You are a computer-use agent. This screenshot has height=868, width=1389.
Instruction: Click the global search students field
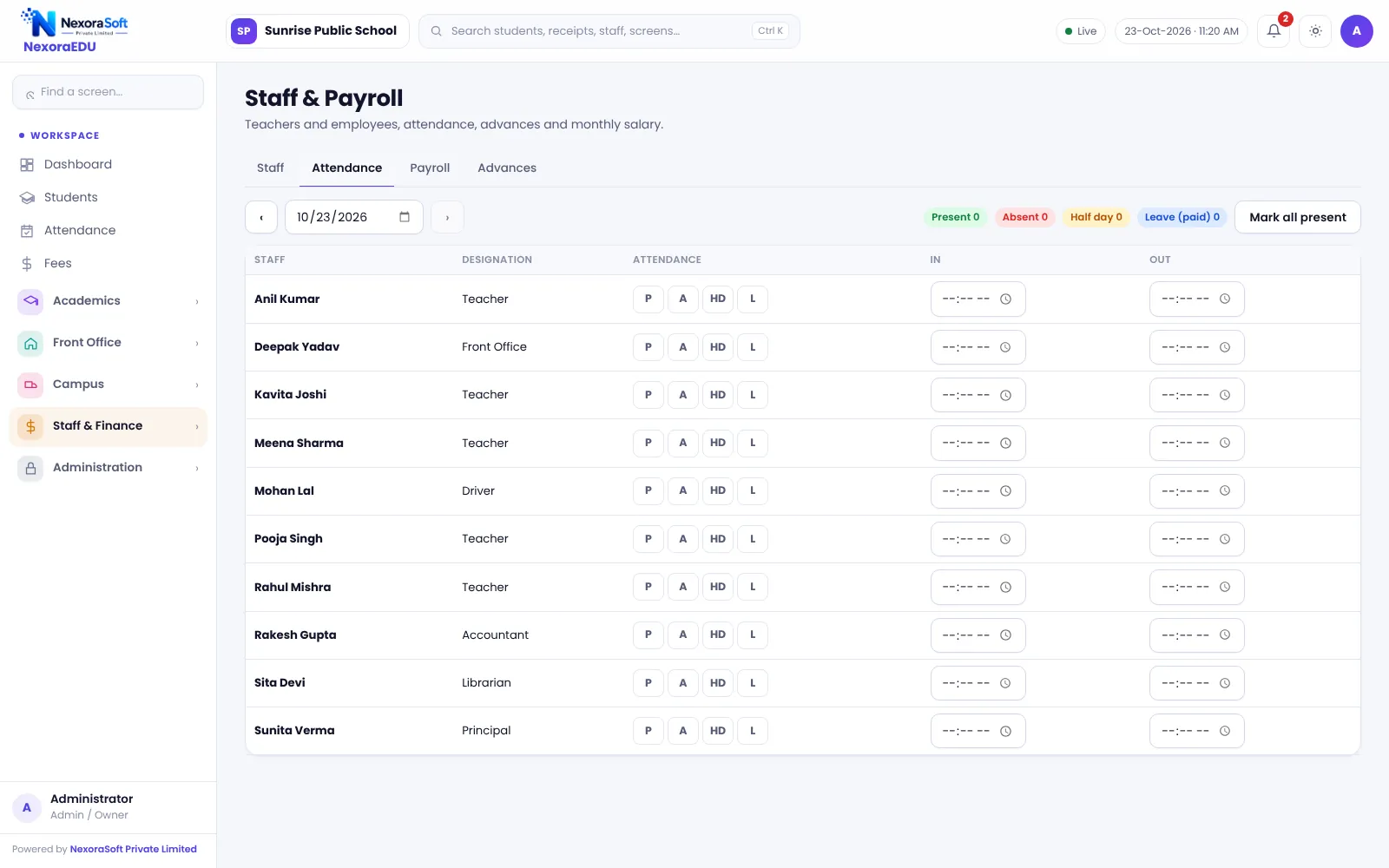click(x=609, y=31)
